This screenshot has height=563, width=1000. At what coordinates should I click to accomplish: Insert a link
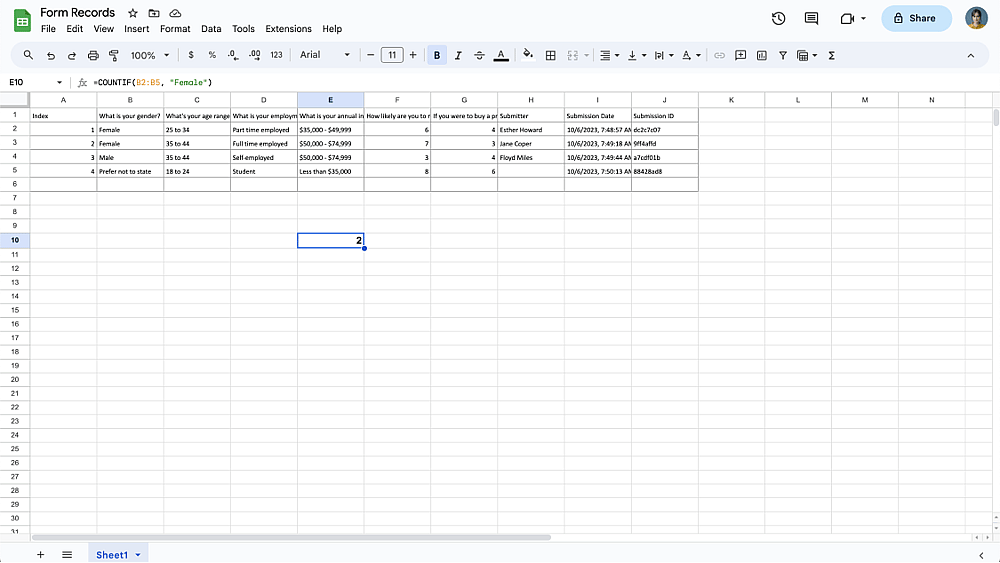pyautogui.click(x=719, y=55)
